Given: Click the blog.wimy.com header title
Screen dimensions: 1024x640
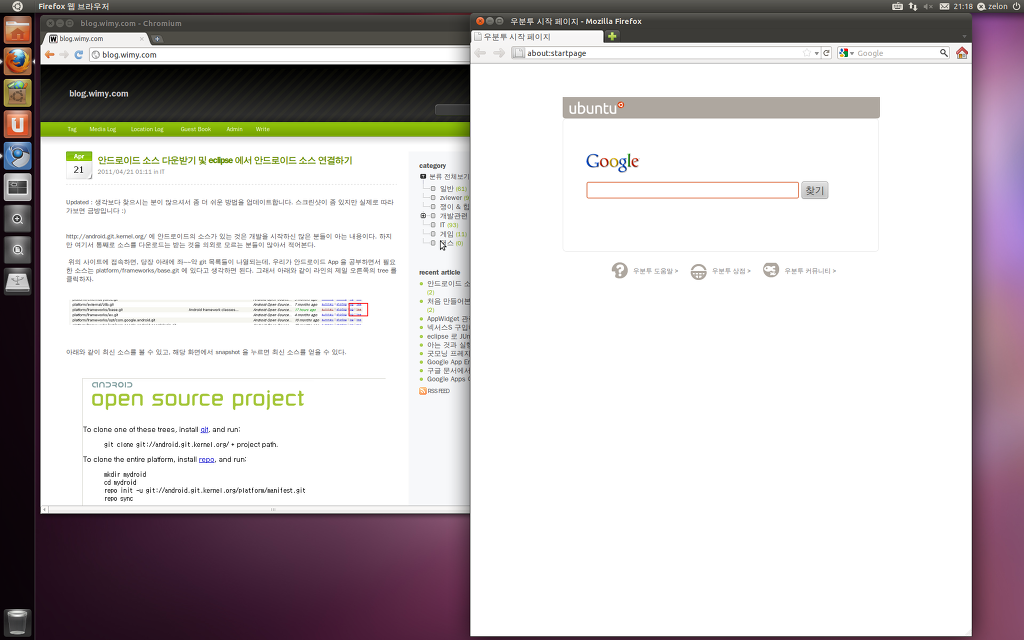Looking at the screenshot, I should pos(99,93).
